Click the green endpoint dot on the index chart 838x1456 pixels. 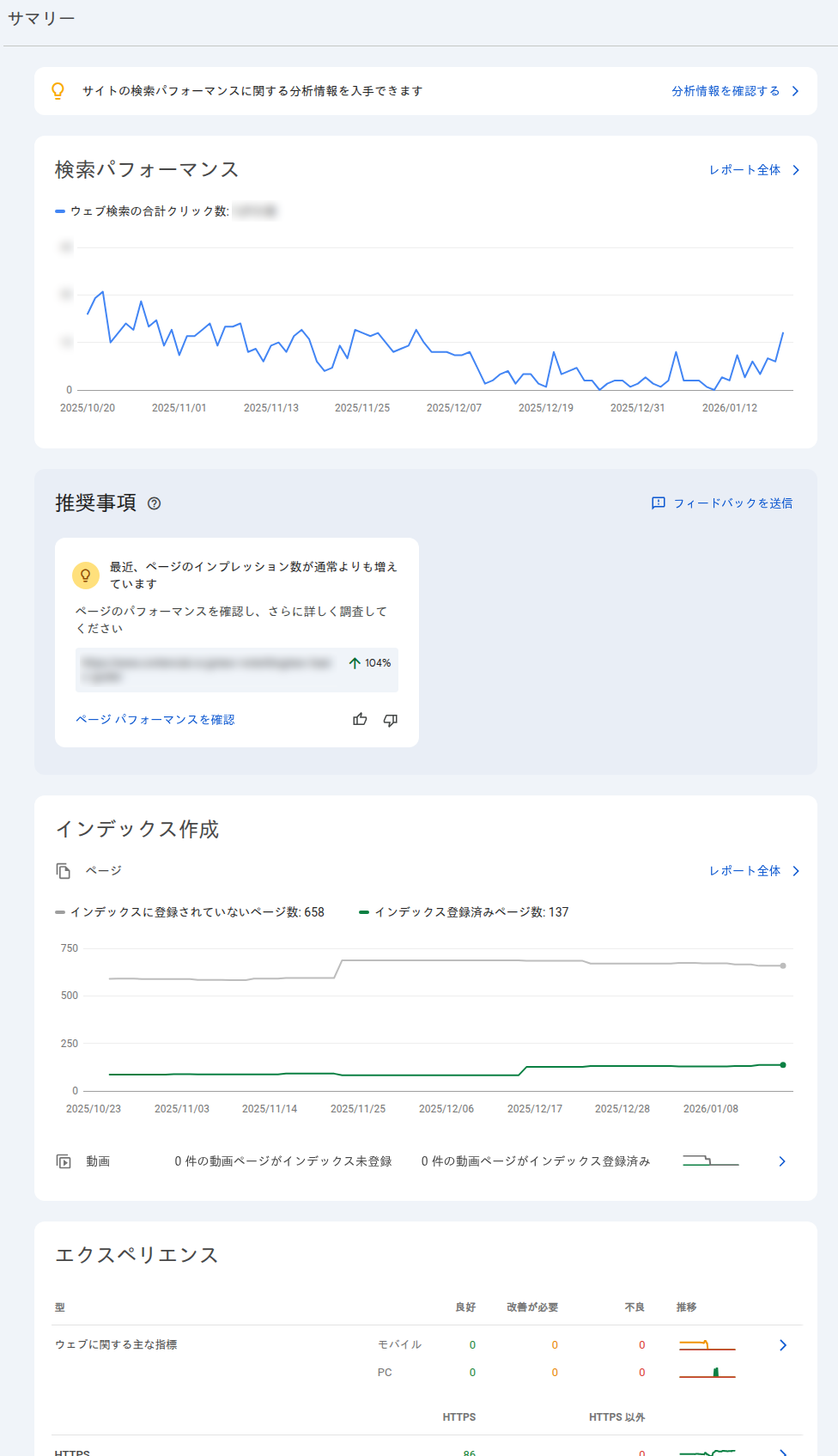(781, 1063)
